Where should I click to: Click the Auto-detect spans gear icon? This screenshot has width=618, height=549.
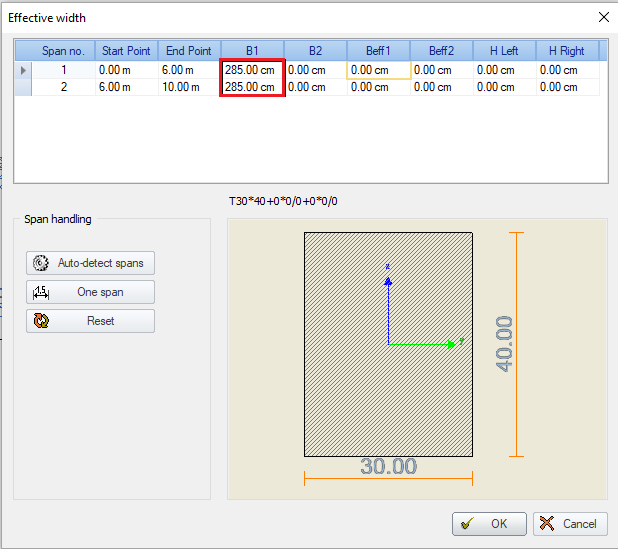pos(41,263)
